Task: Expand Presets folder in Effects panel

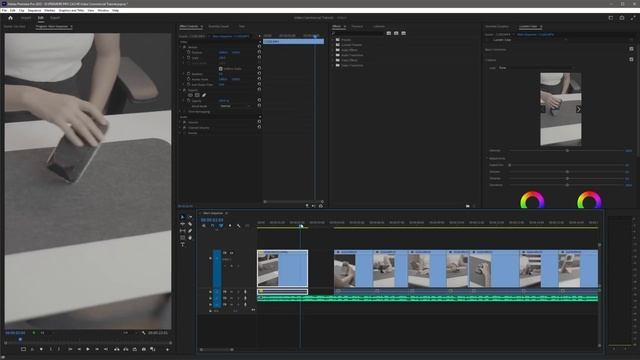Action: click(333, 40)
